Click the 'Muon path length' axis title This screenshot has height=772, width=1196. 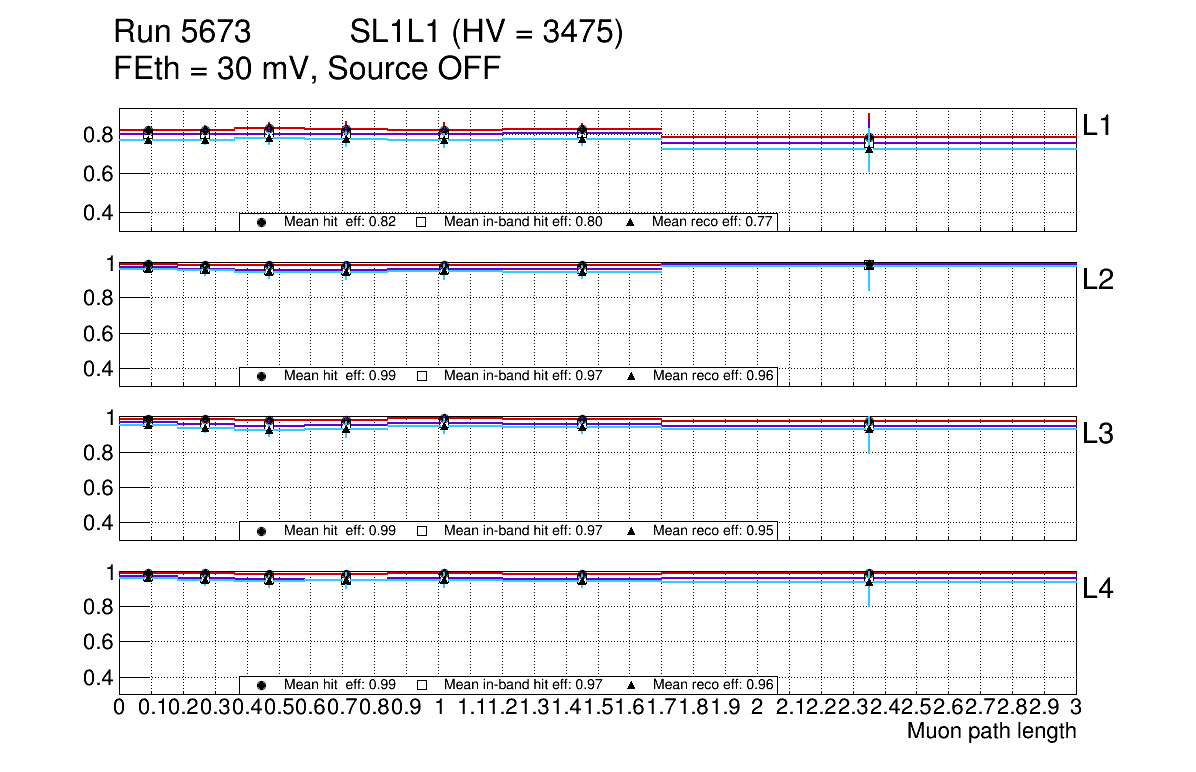[x=991, y=731]
